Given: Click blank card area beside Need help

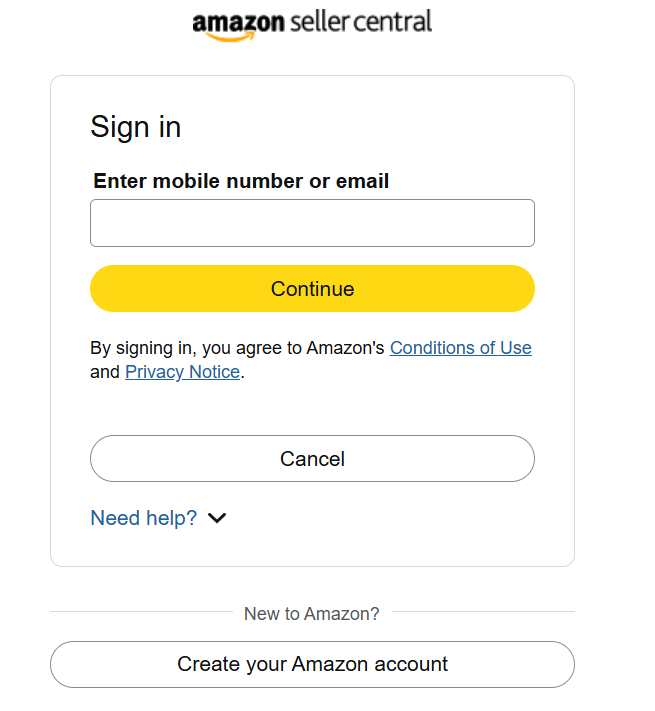Looking at the screenshot, I should (x=400, y=518).
